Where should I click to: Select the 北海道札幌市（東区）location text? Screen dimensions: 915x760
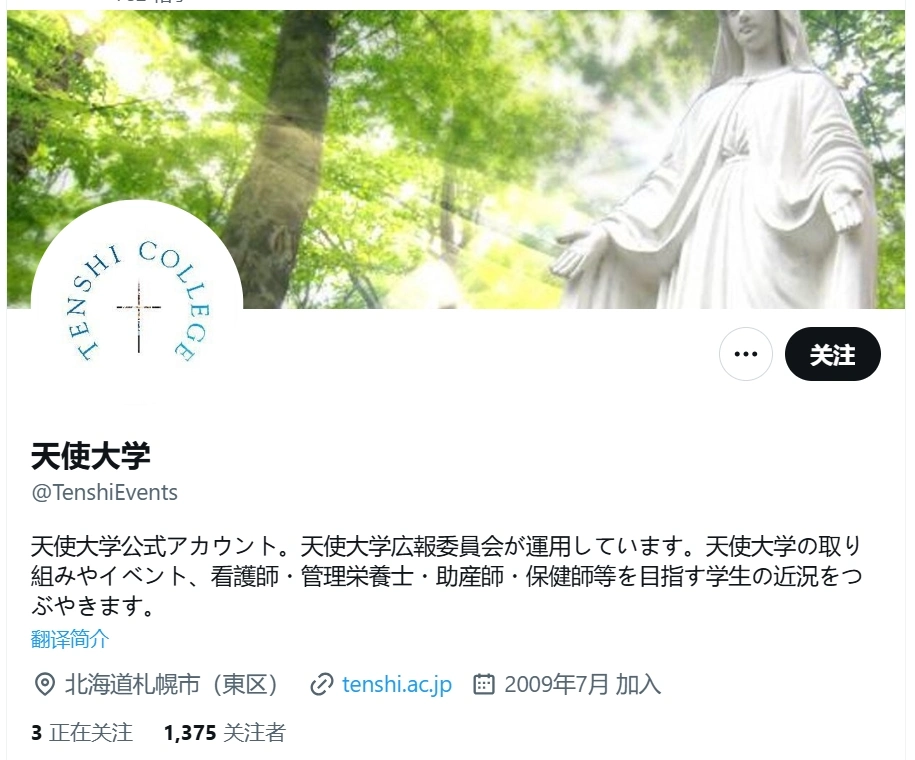coord(173,684)
